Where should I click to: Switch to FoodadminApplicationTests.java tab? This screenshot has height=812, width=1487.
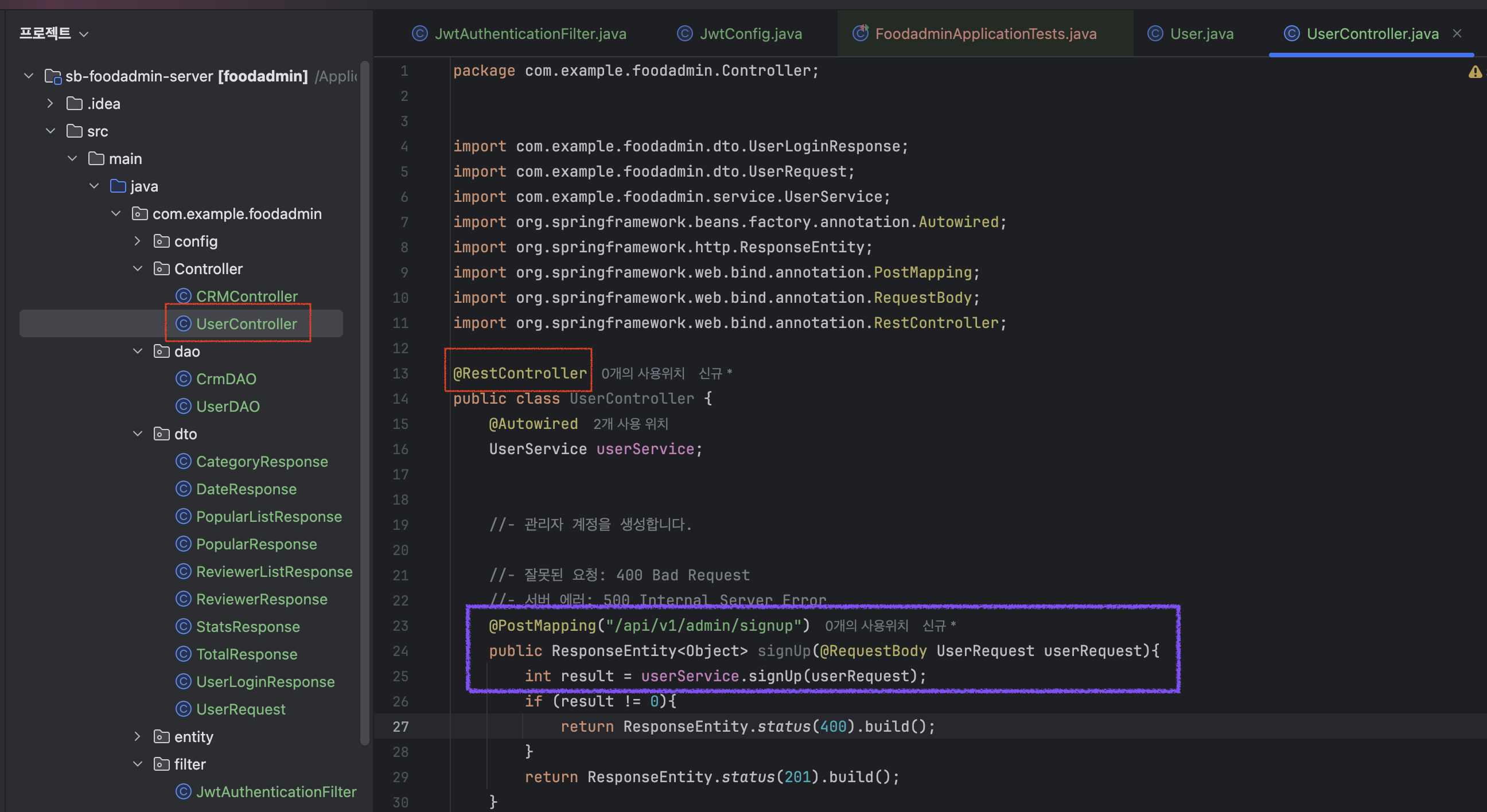coord(986,33)
